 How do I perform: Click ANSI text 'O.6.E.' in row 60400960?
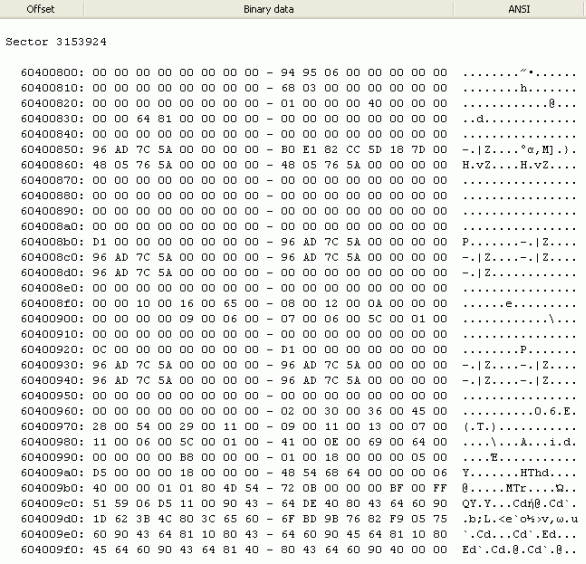555,411
